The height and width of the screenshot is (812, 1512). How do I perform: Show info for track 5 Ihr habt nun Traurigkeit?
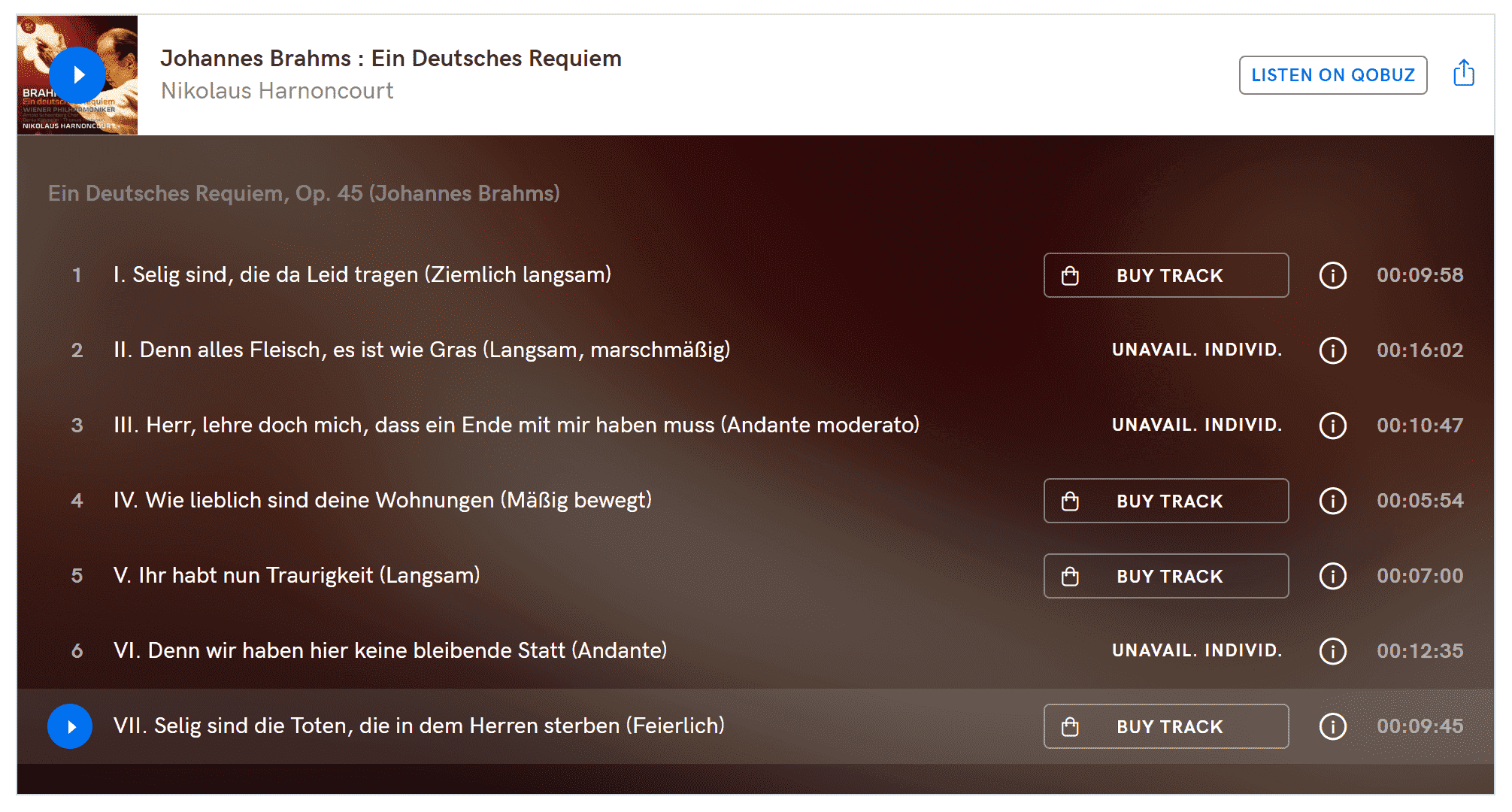1332,576
